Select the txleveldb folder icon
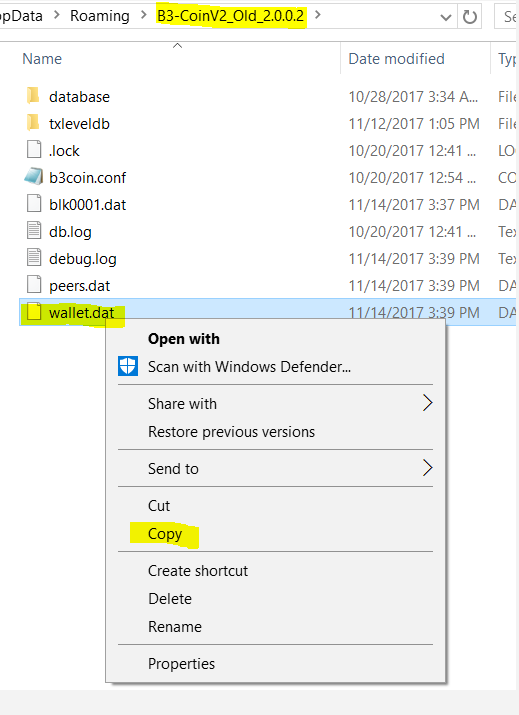Screen dimensions: 519x715 tap(33, 123)
